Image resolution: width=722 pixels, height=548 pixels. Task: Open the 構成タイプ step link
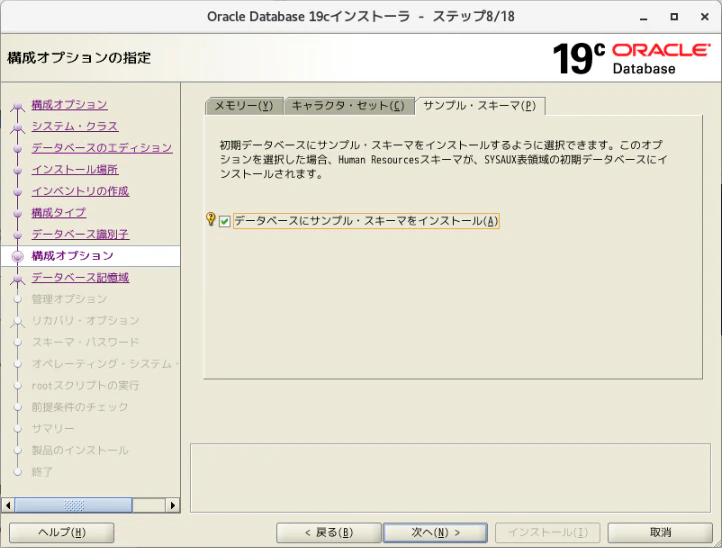pyautogui.click(x=59, y=213)
